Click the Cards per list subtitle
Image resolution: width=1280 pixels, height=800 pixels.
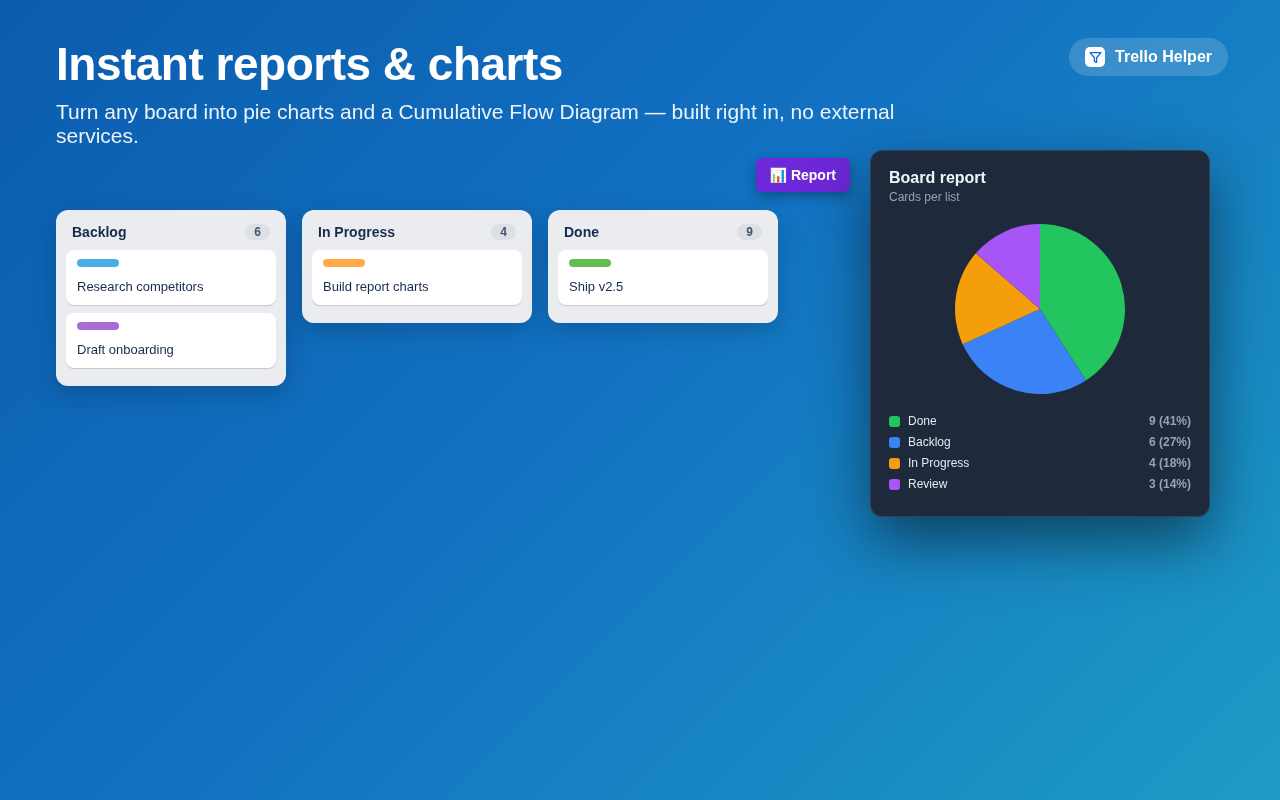924,197
